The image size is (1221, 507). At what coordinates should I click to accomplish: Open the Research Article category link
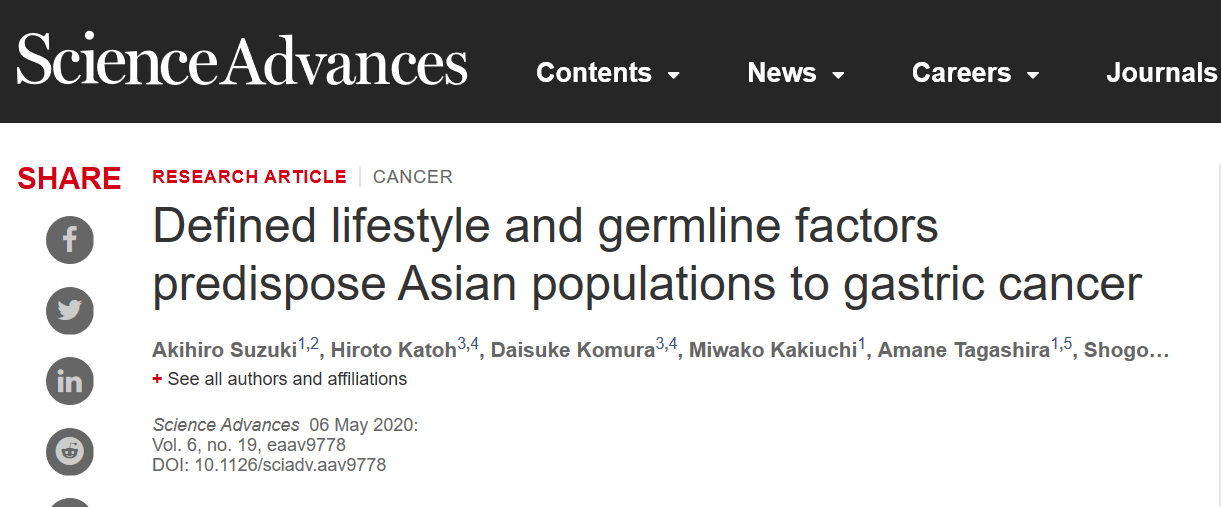coord(249,177)
